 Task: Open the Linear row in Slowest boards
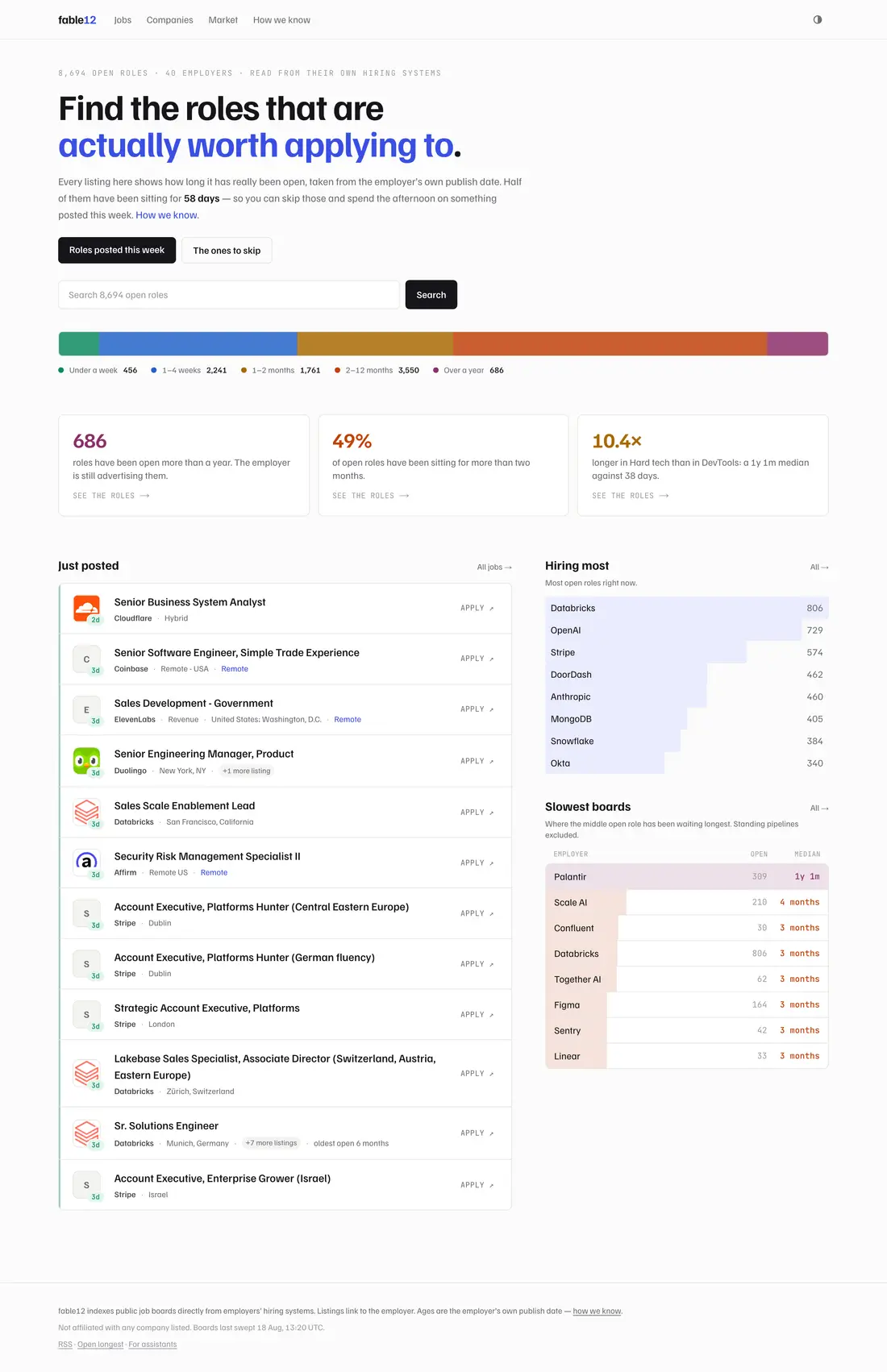[x=687, y=1056]
